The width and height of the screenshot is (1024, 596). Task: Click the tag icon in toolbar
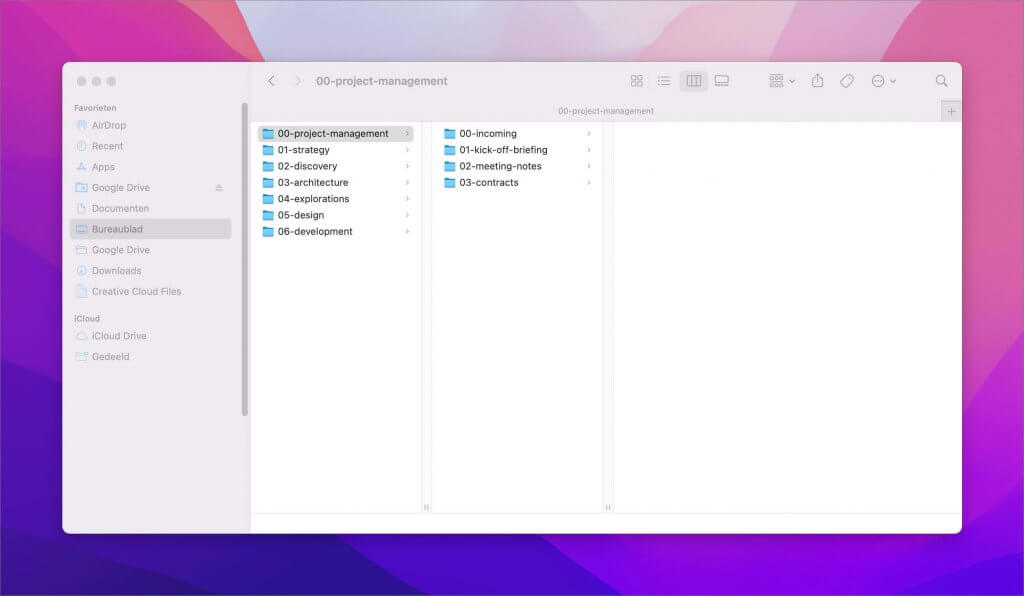pyautogui.click(x=847, y=81)
